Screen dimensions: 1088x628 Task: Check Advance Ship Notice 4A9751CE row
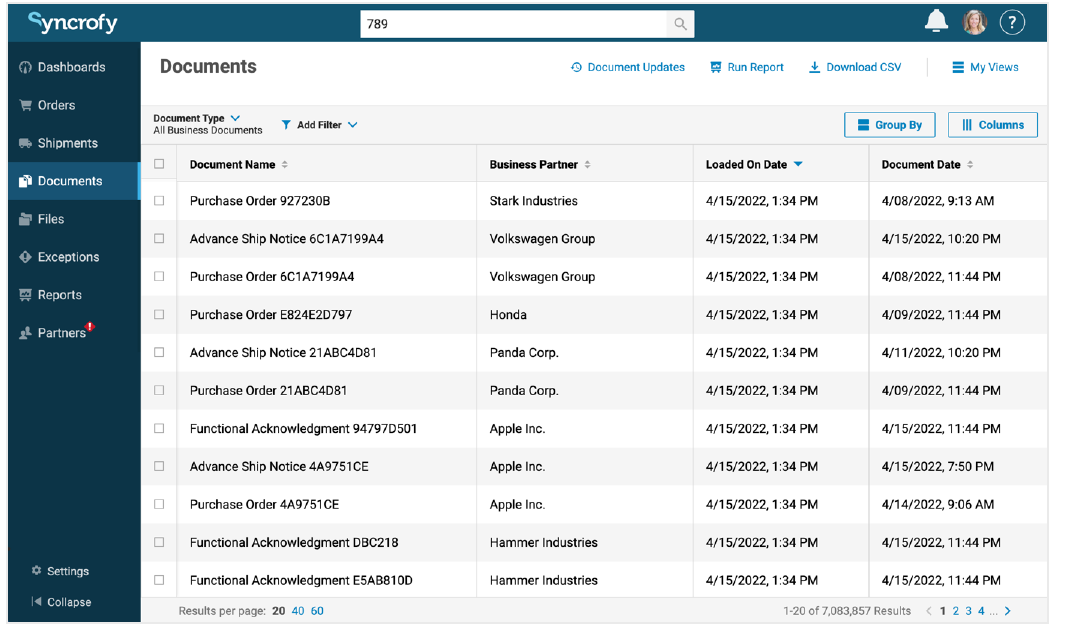tap(159, 466)
